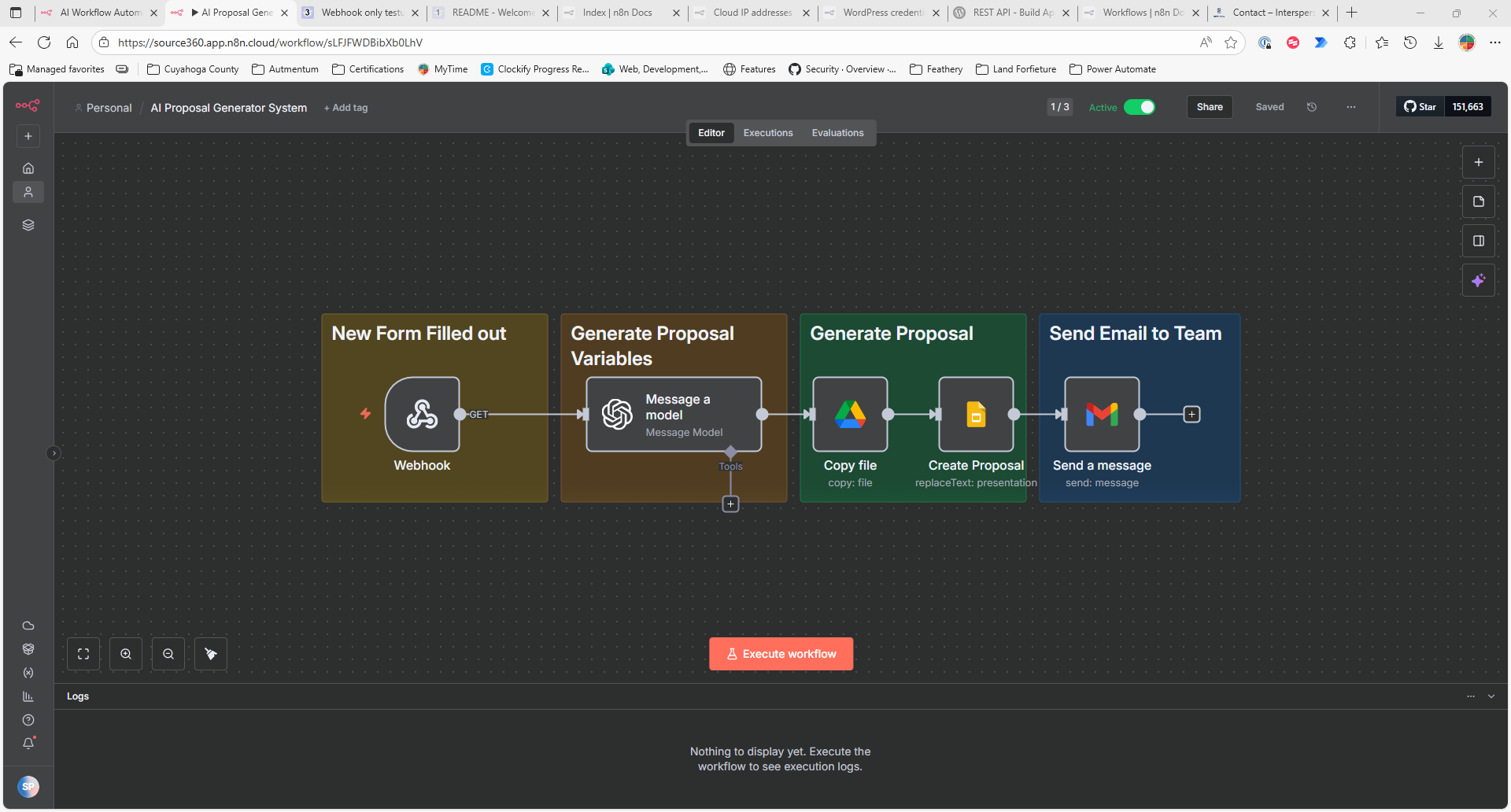Expand the left sidebar chevron
The width and height of the screenshot is (1511, 812).
coord(54,453)
